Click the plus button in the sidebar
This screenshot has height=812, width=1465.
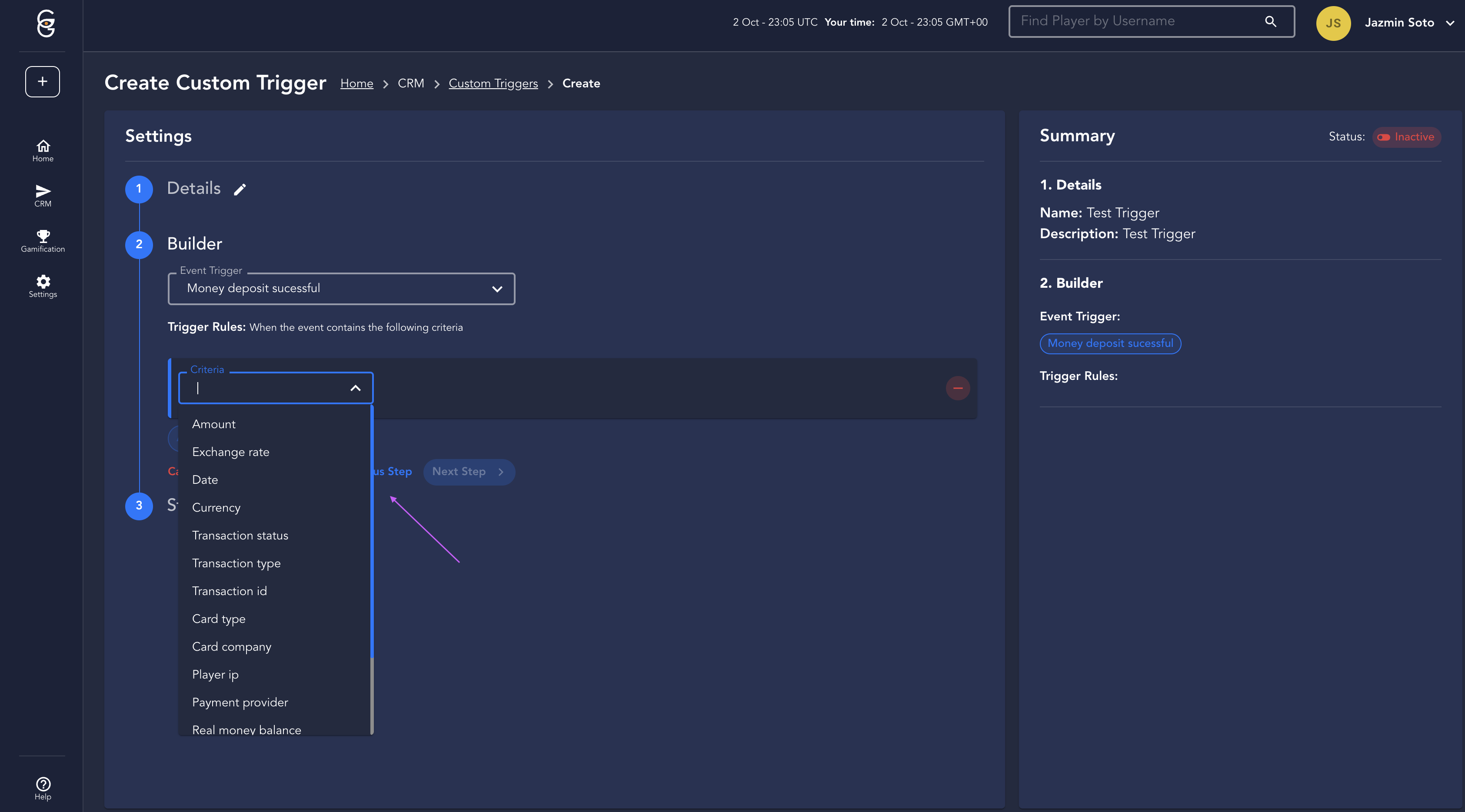click(42, 81)
